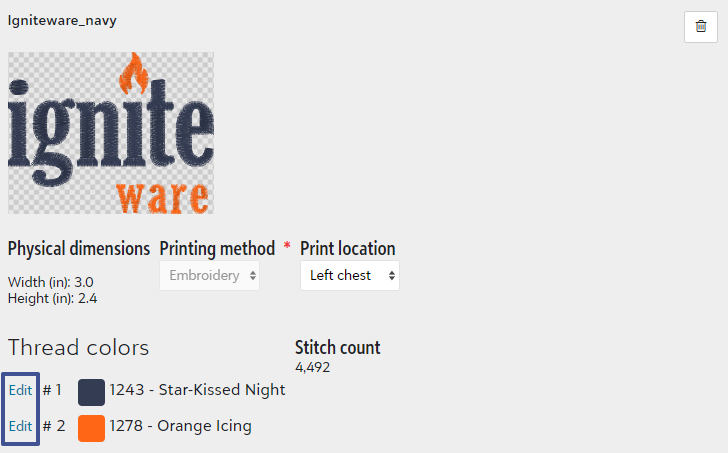Click the 1243 - Star-Kissed Night thread label
This screenshot has width=728, height=453.
pyautogui.click(x=197, y=390)
